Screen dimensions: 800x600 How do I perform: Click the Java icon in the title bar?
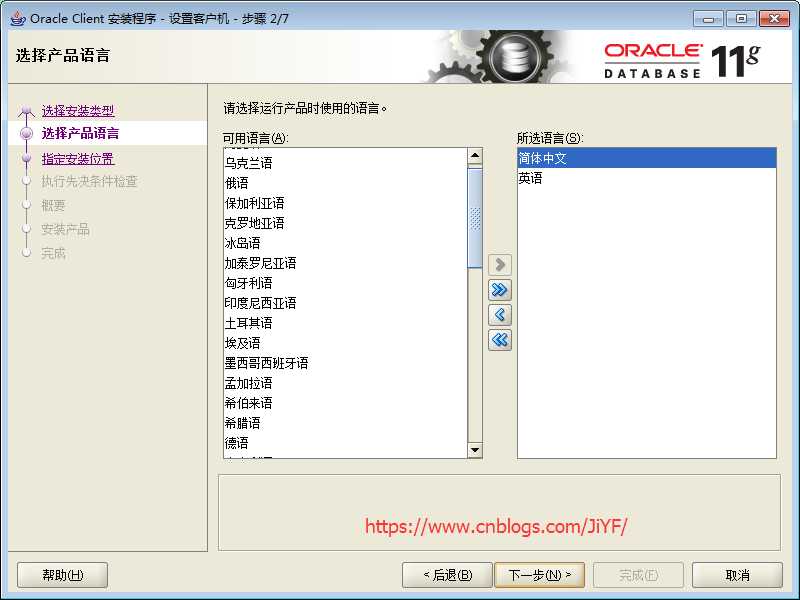coord(18,18)
